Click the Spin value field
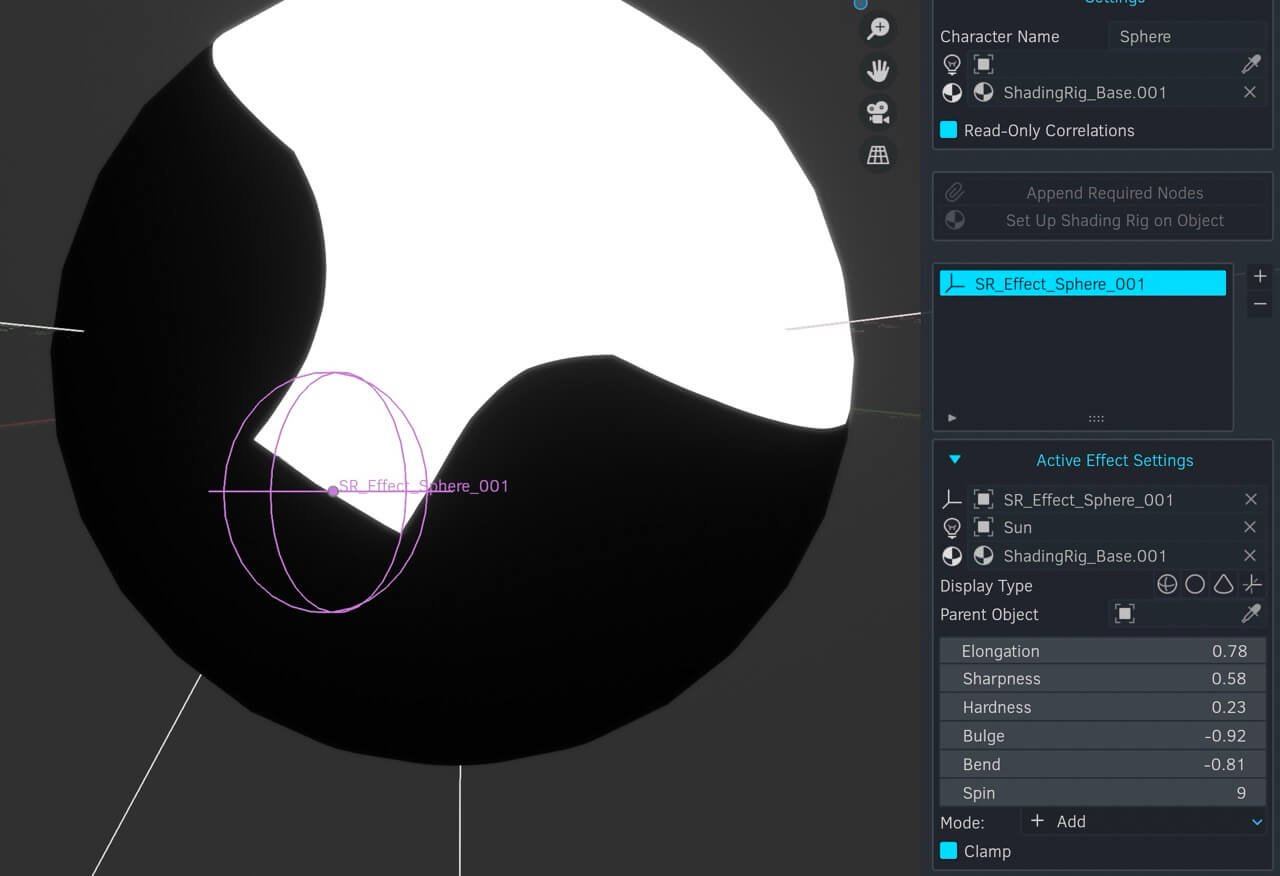 click(1102, 793)
